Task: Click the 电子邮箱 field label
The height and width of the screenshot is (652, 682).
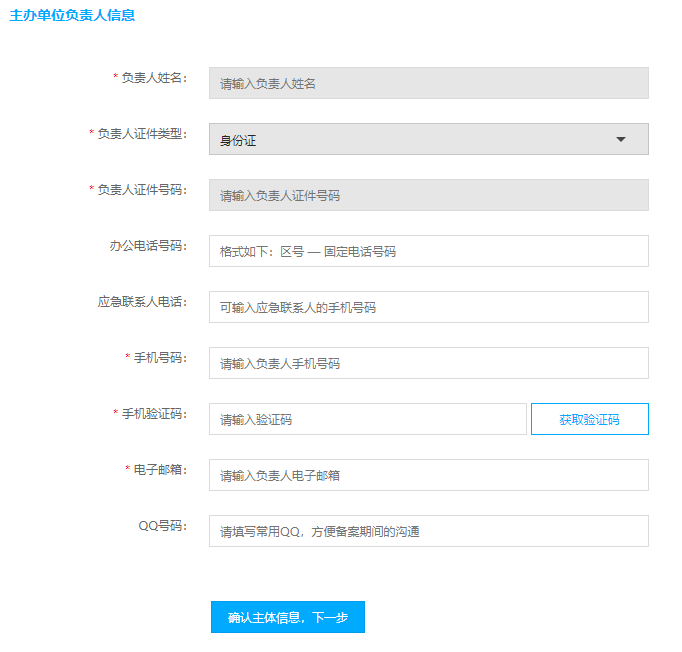Action: click(x=160, y=470)
